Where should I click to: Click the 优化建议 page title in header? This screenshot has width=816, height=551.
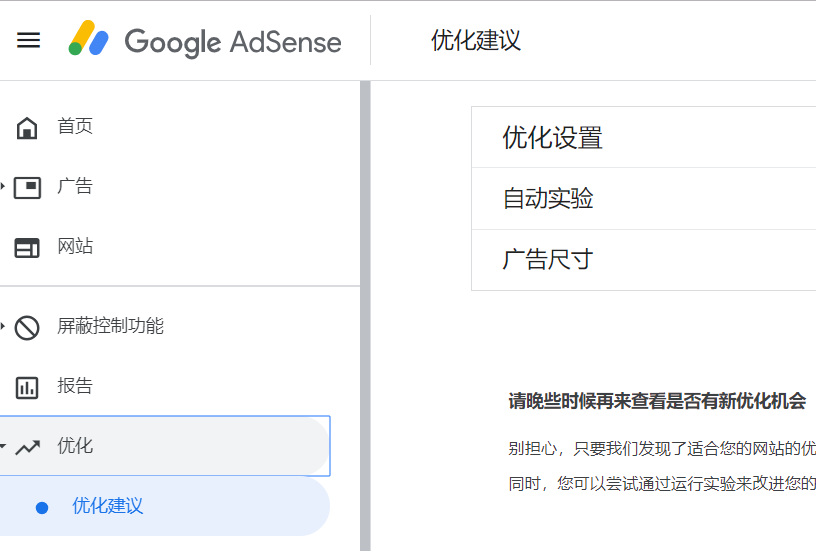tap(476, 41)
